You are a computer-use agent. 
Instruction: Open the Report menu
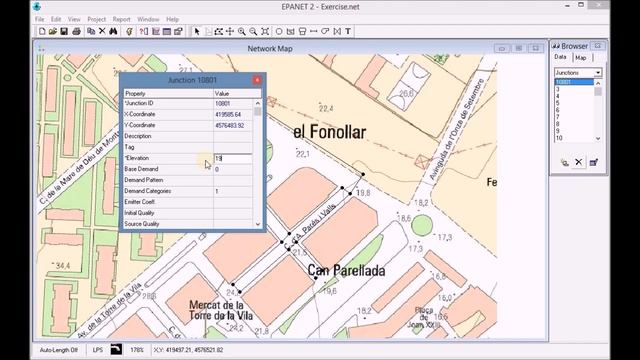121,19
